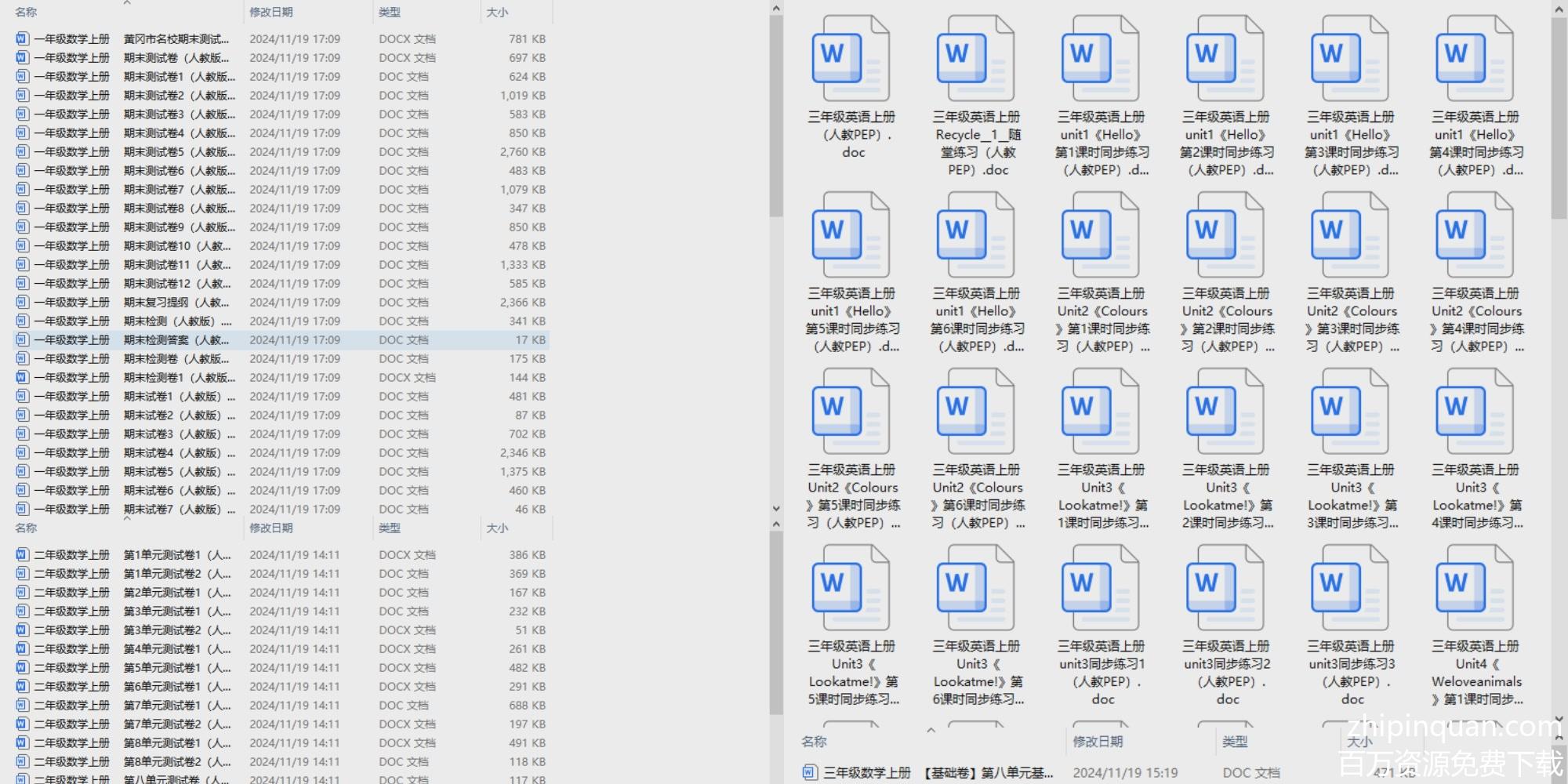Click 类型 column header in third-grade math list
The width and height of the screenshot is (1568, 784).
(1235, 742)
